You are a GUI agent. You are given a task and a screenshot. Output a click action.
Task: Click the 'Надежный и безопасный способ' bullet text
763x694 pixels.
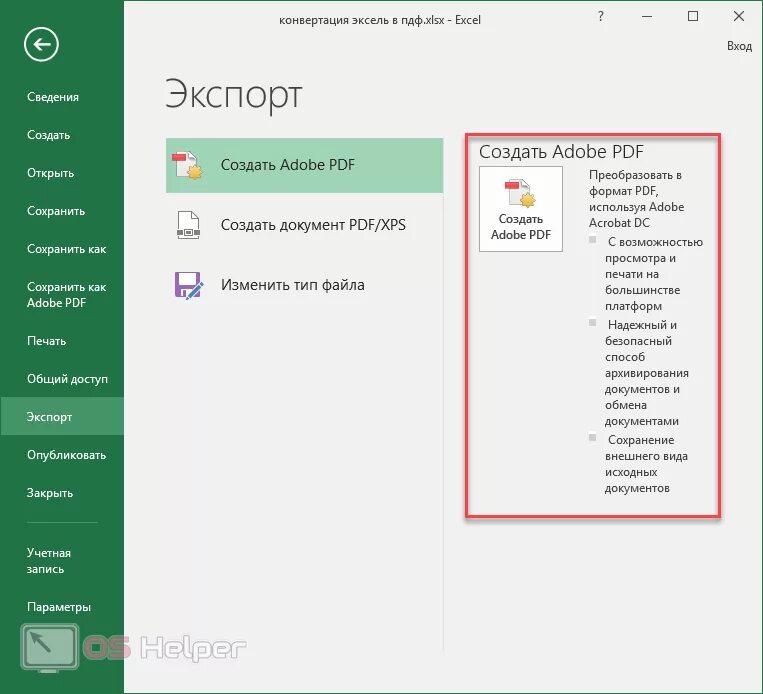tap(647, 373)
